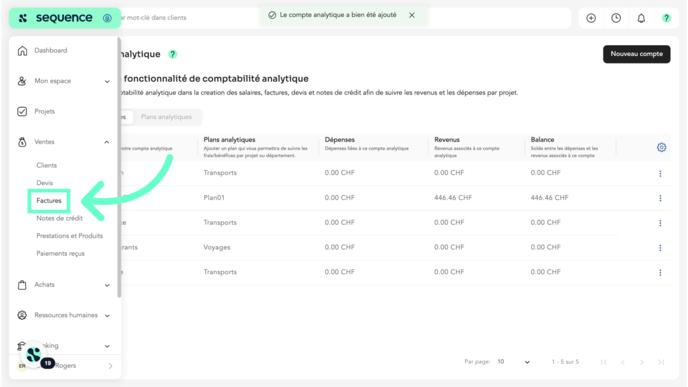Click the Plans analytiques column header
Viewport: 688px width, 387px height.
point(229,140)
